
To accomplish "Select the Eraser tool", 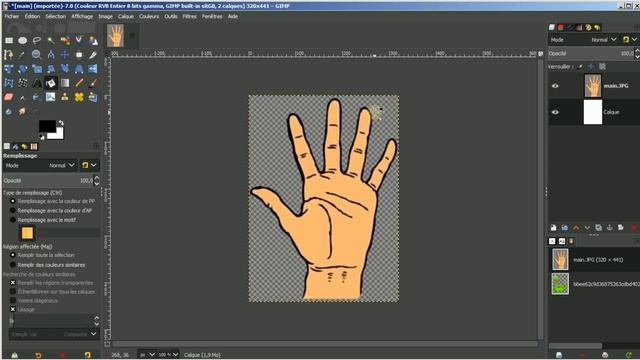I will tap(9, 97).
